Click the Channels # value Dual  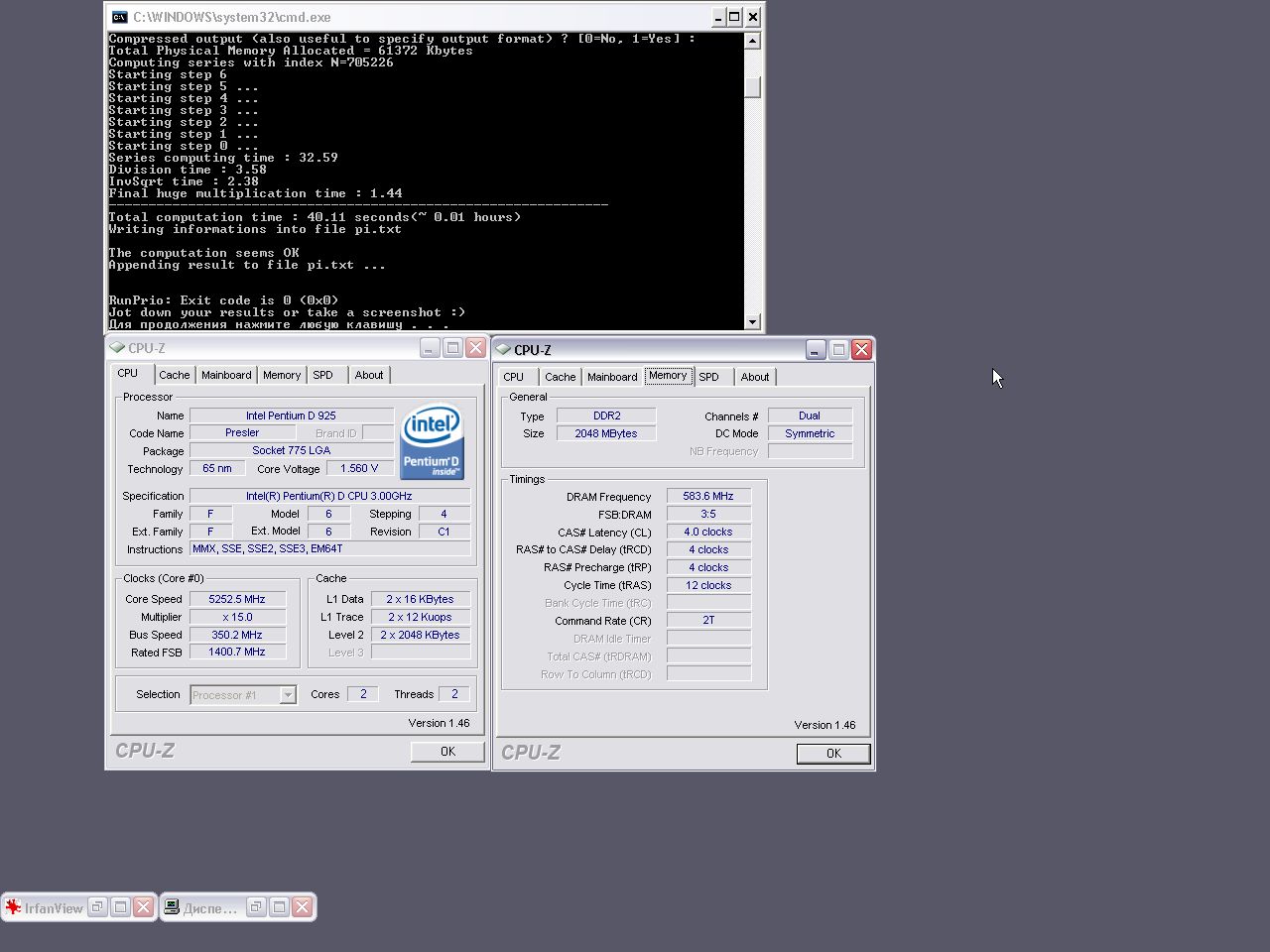[810, 416]
